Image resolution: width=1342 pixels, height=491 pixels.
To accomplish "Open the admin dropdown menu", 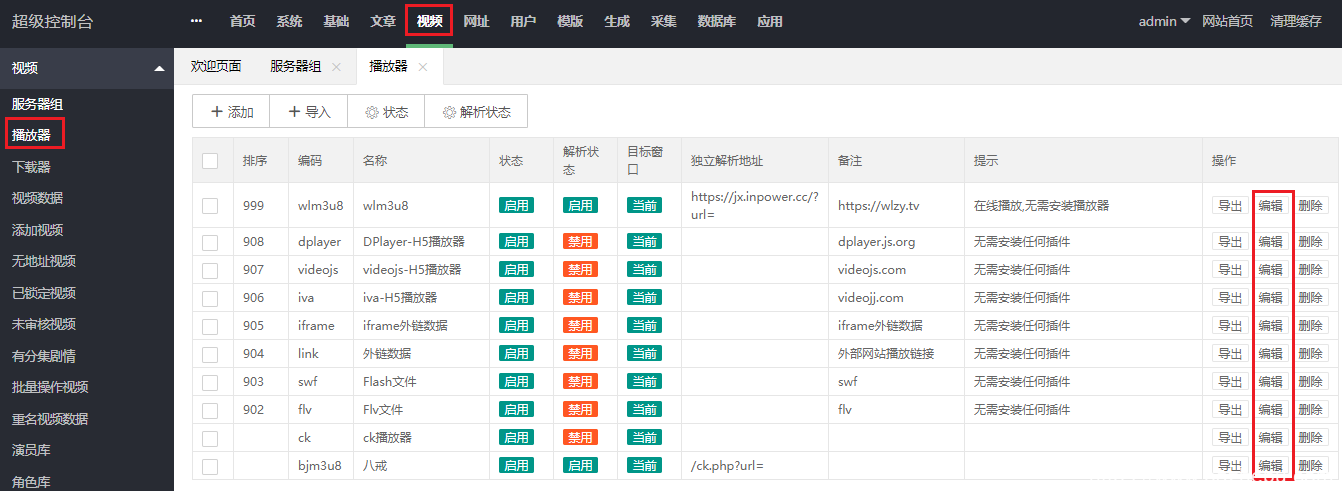I will (x=1164, y=21).
